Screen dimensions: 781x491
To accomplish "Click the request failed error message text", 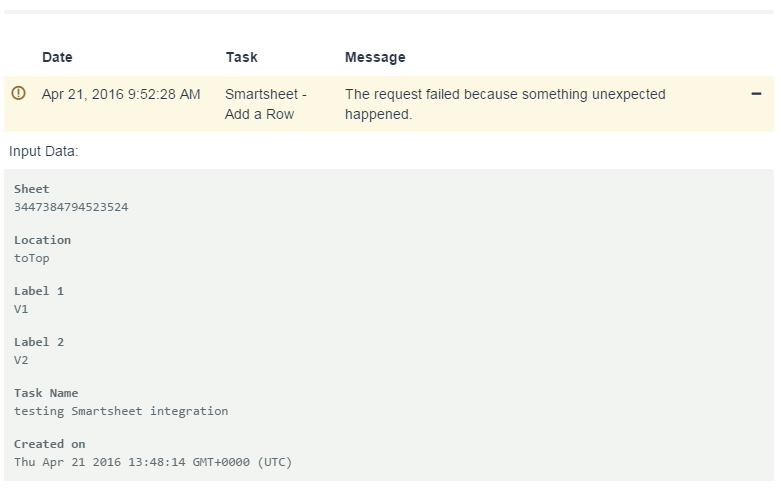I will point(505,104).
